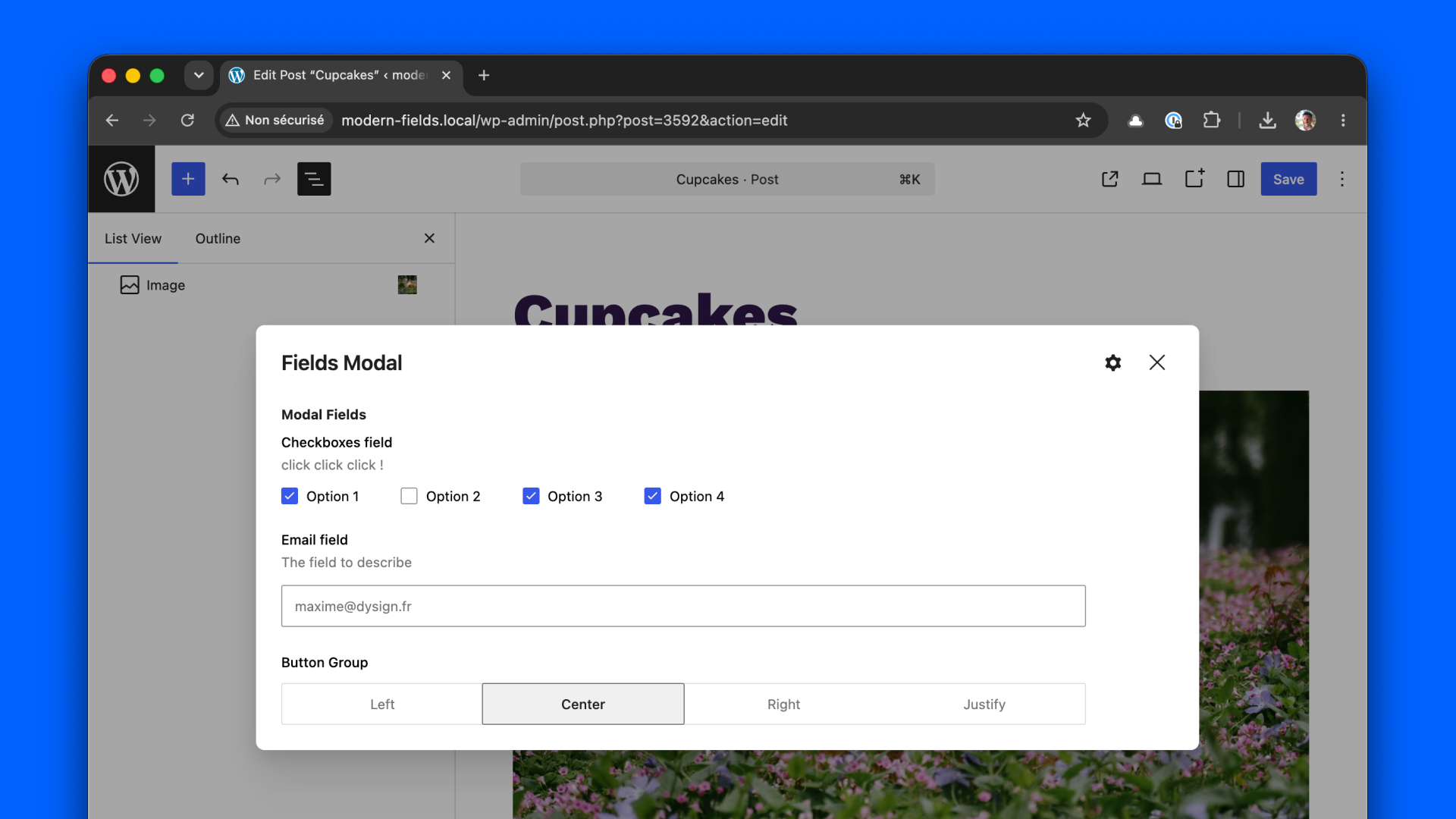1456x819 pixels.
Task: Open the Cupcakes · Post command palette
Action: (x=727, y=179)
